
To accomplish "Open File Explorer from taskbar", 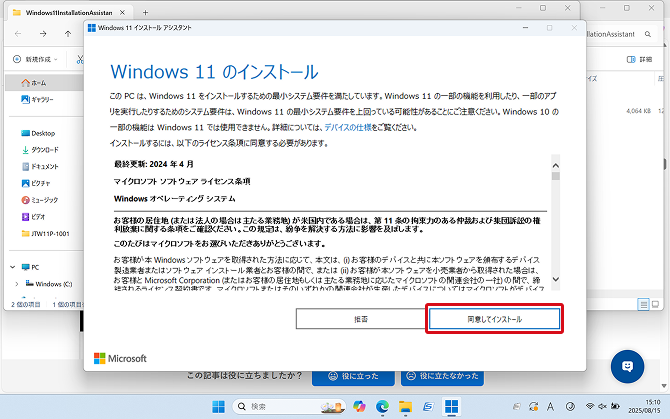I will point(405,407).
